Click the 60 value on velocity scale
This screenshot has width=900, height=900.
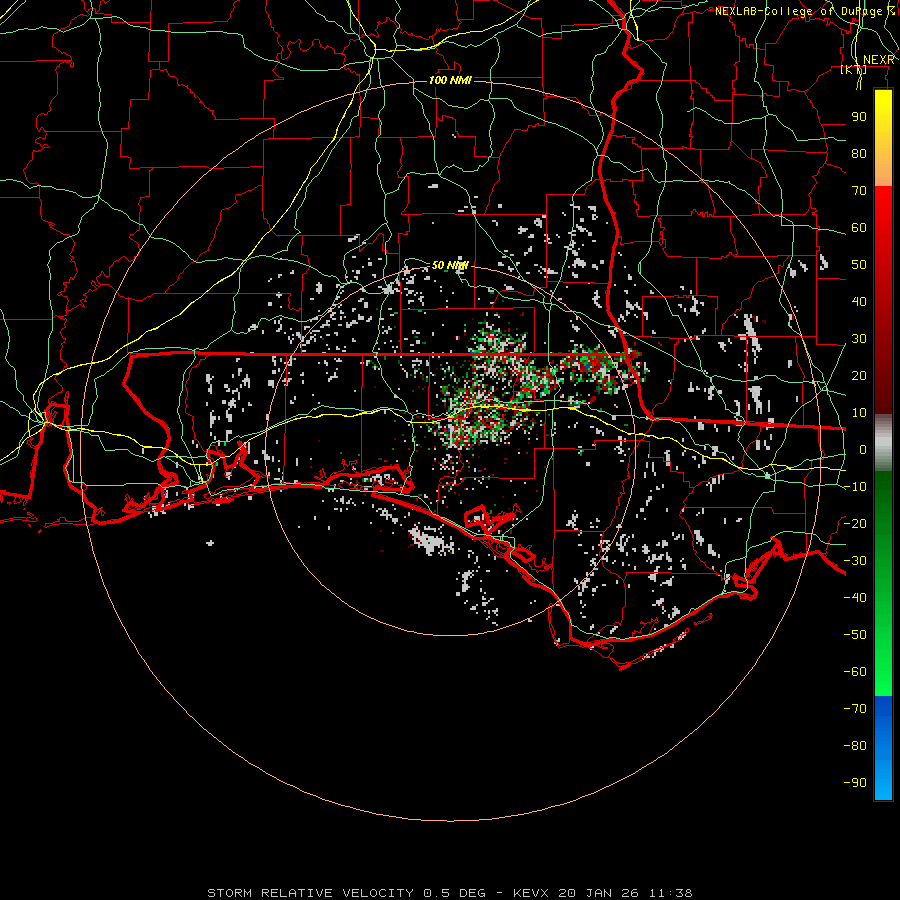coord(859,227)
